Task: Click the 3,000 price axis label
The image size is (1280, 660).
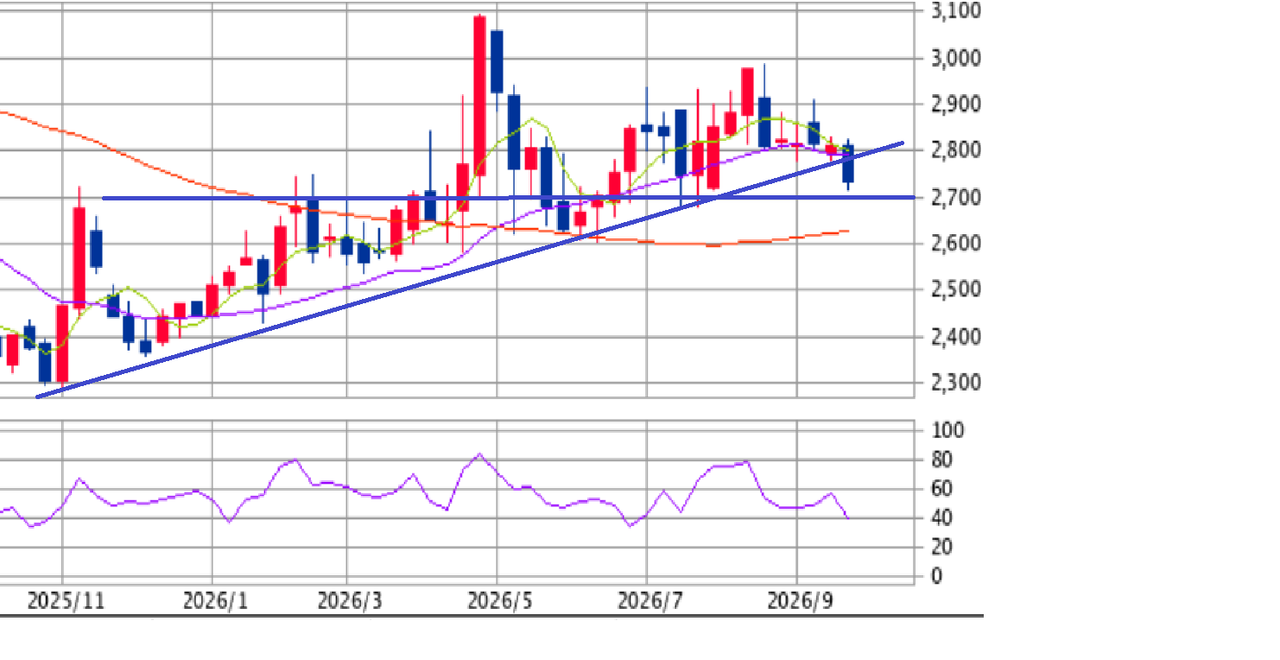Action: coord(955,58)
